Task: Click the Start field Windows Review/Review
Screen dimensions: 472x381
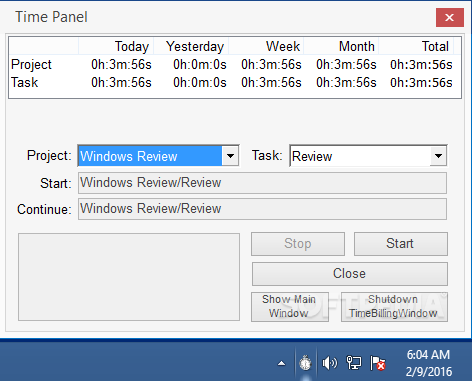Action: 262,183
